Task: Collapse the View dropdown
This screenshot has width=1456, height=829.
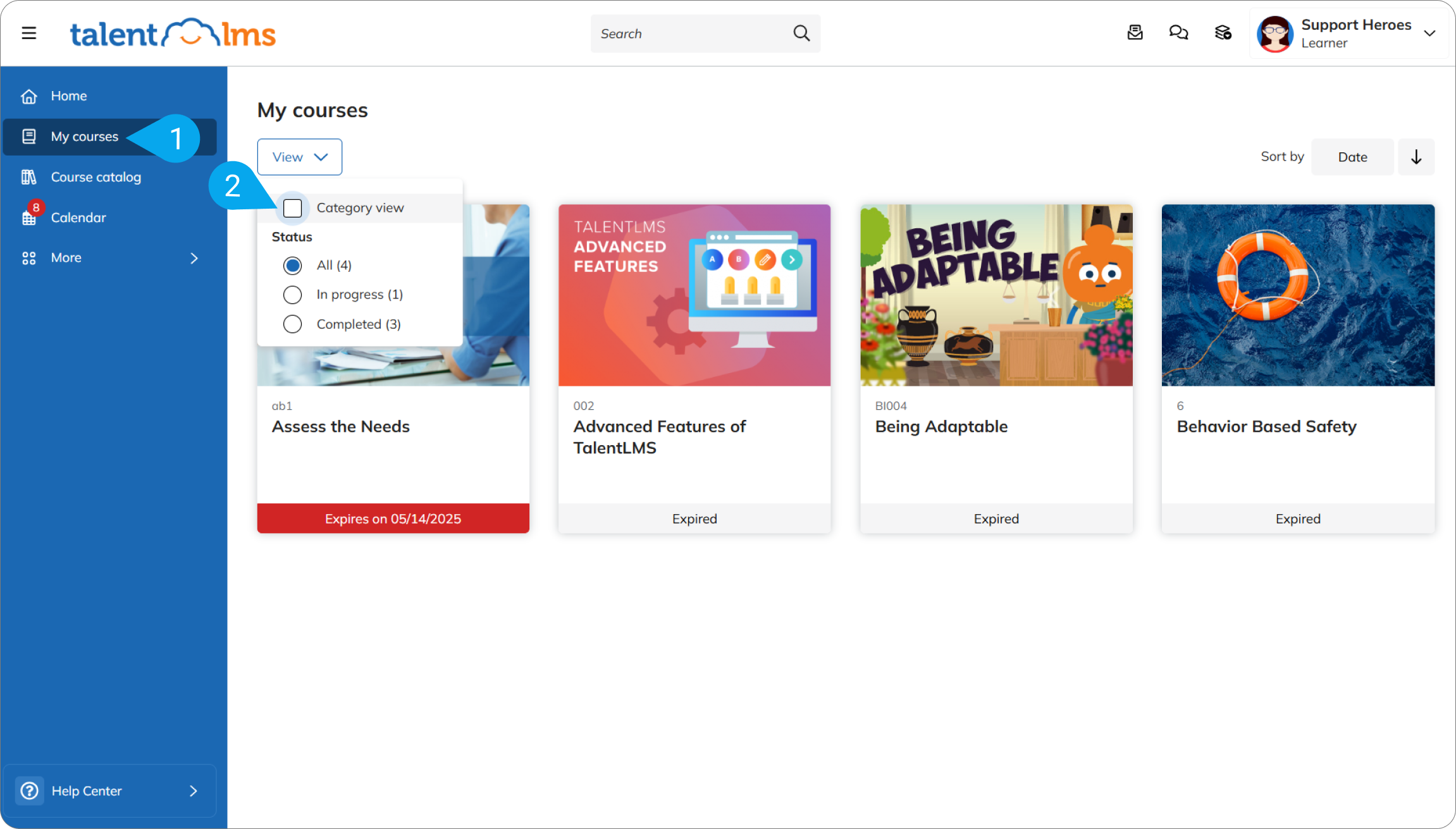Action: (x=300, y=157)
